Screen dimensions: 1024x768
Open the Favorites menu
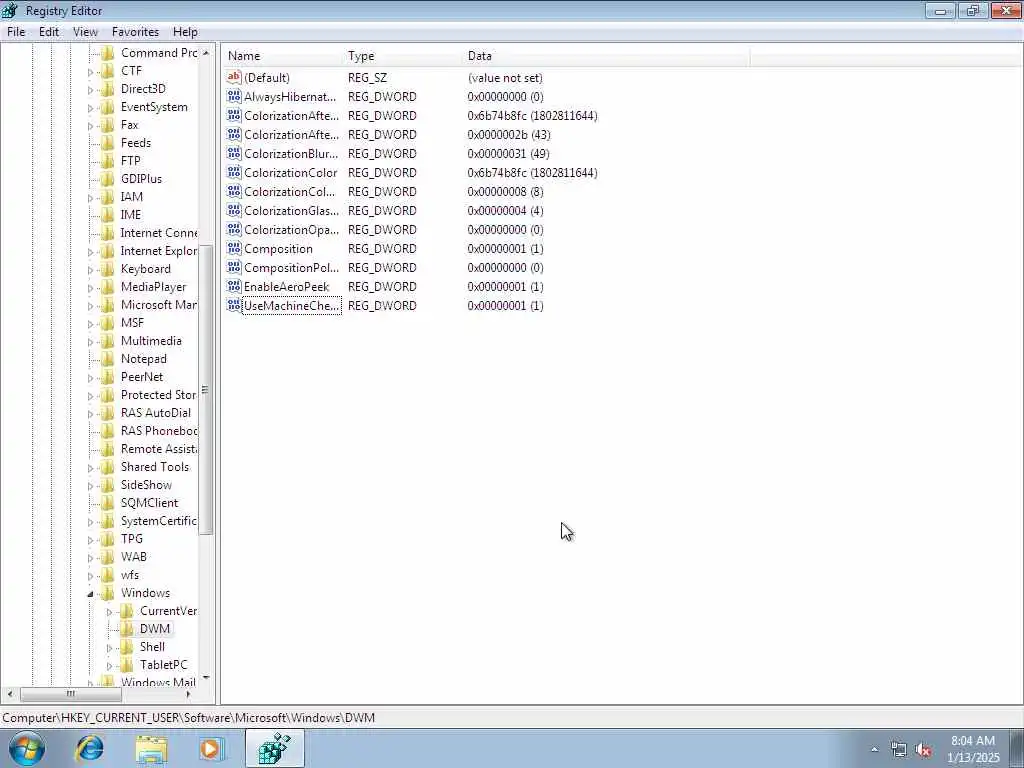[135, 32]
